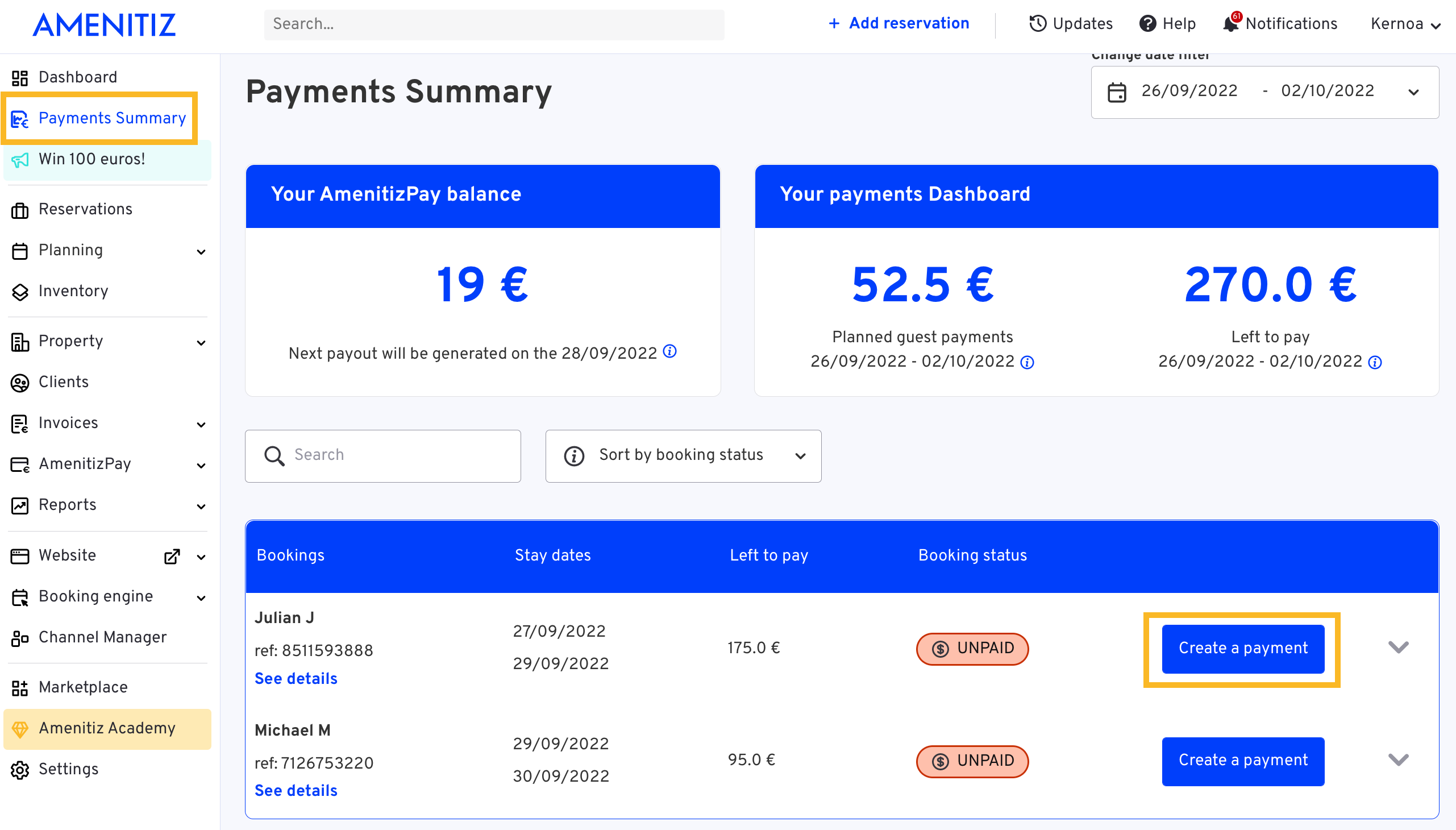Viewport: 1456px width, 830px height.
Task: Create a payment for Julian J
Action: (x=1243, y=649)
